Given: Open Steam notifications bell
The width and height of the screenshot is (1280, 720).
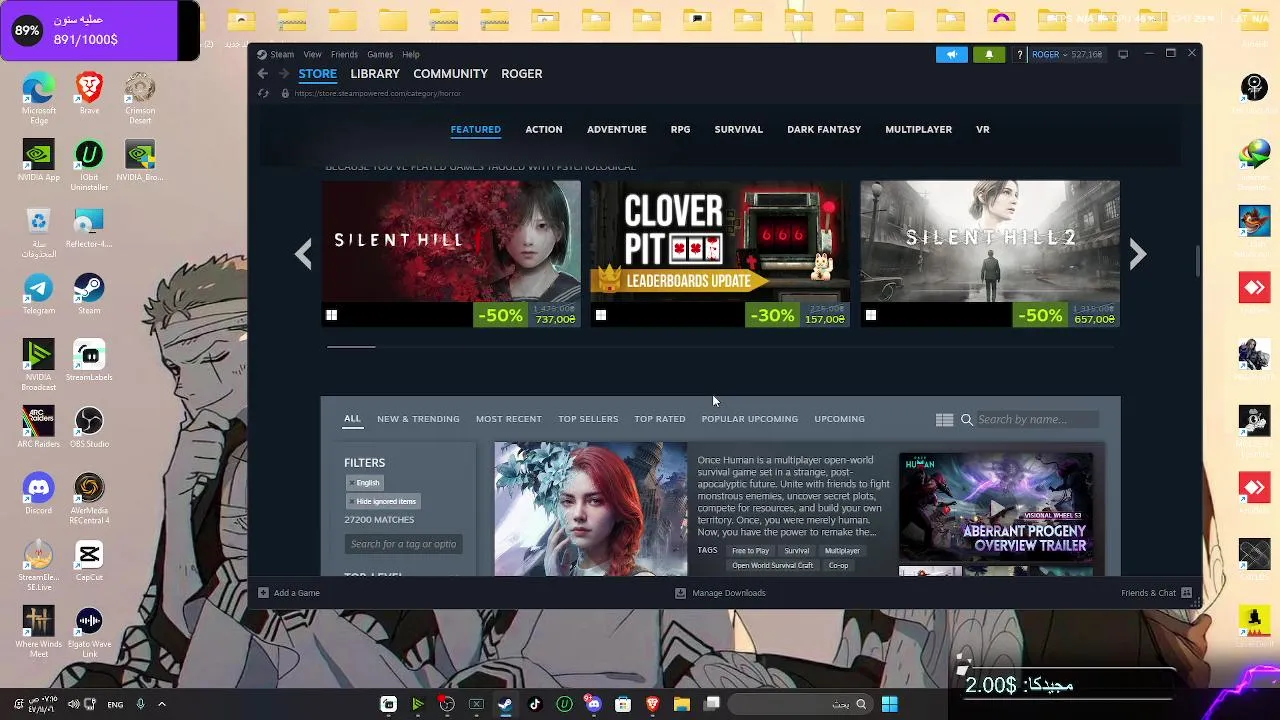Looking at the screenshot, I should point(989,54).
